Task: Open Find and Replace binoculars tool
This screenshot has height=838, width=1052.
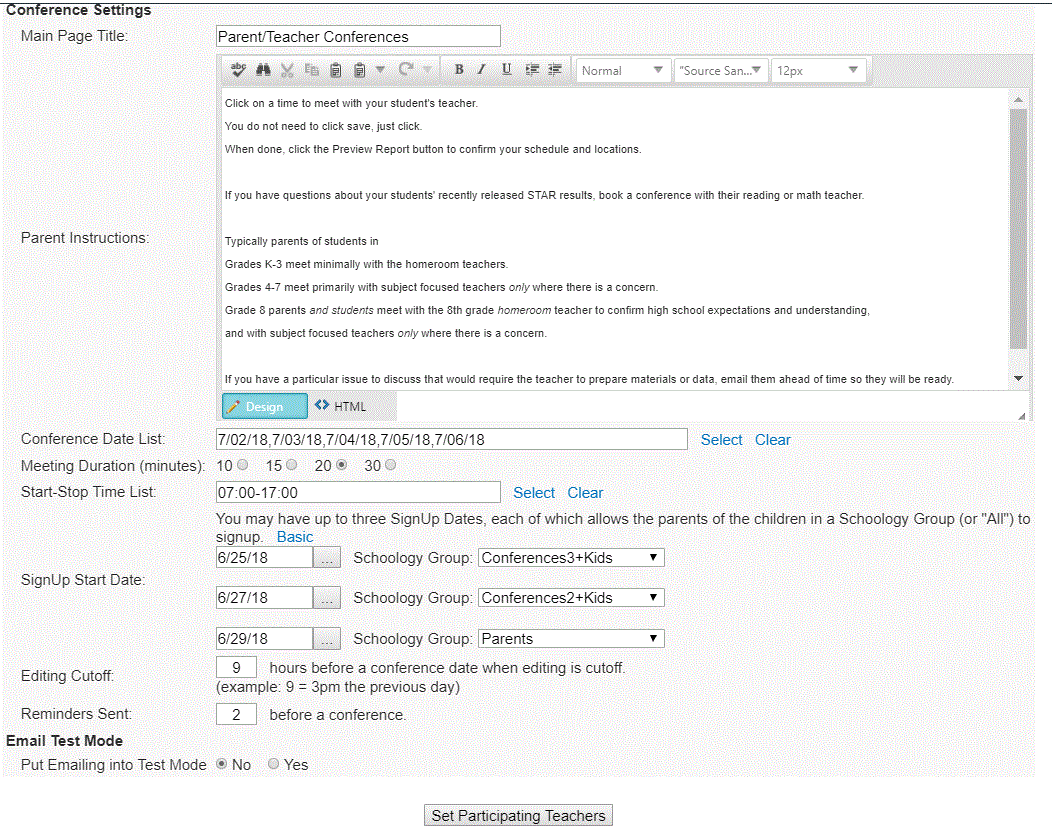Action: (263, 70)
